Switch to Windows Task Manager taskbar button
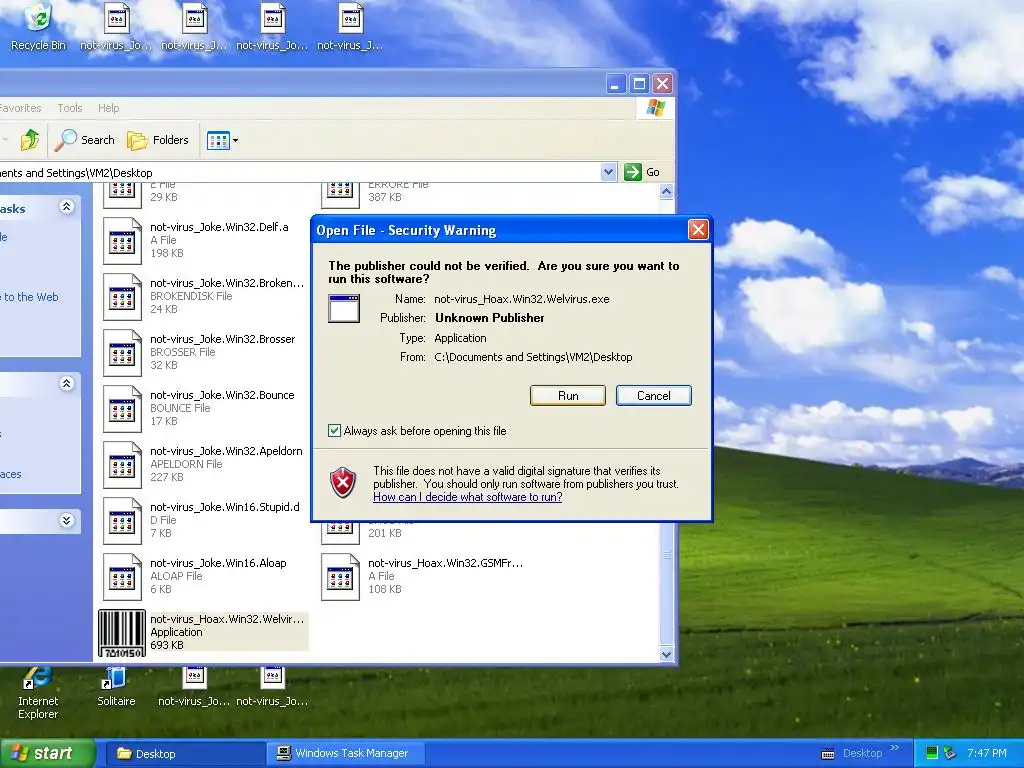Screen dimensions: 1024x768 (x=346, y=754)
